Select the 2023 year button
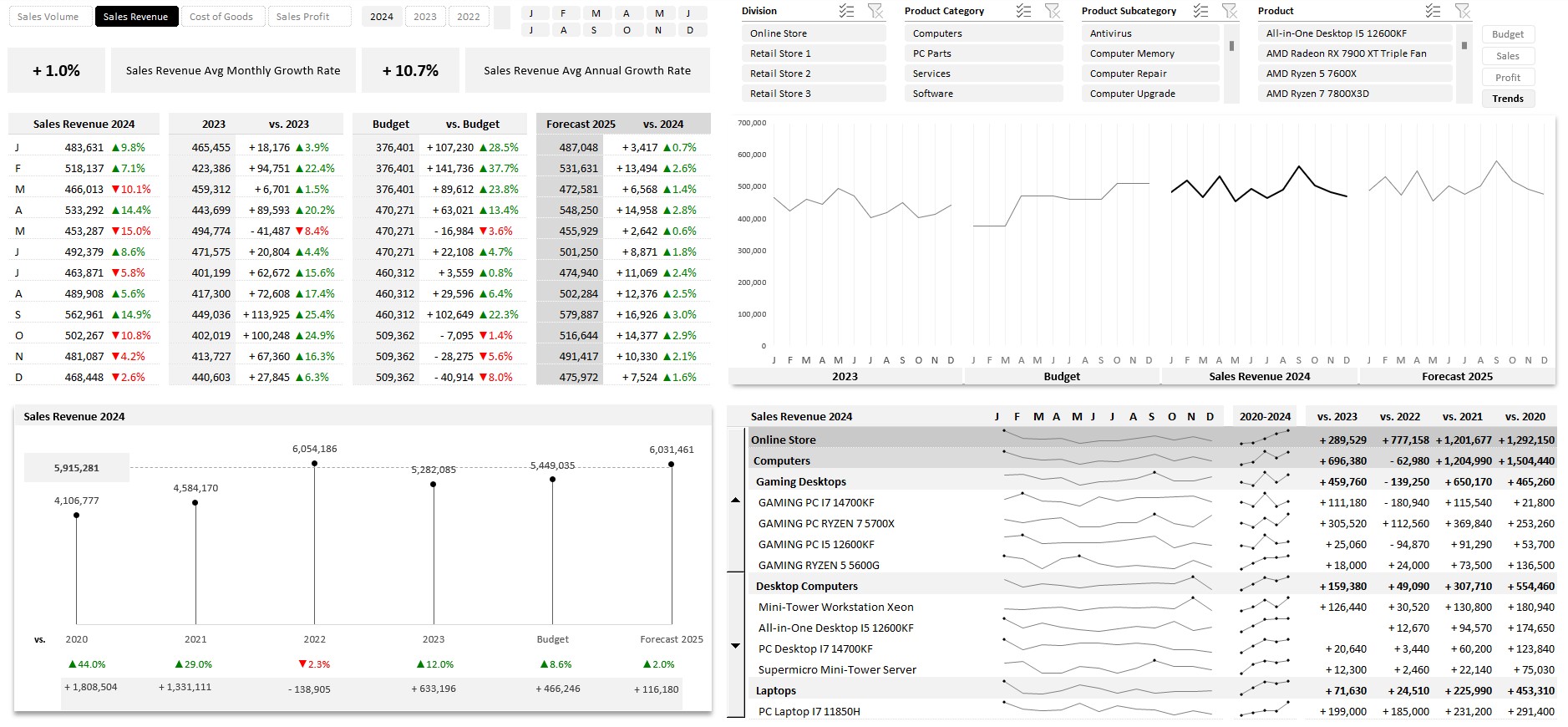Image resolution: width=1568 pixels, height=727 pixels. pyautogui.click(x=424, y=17)
